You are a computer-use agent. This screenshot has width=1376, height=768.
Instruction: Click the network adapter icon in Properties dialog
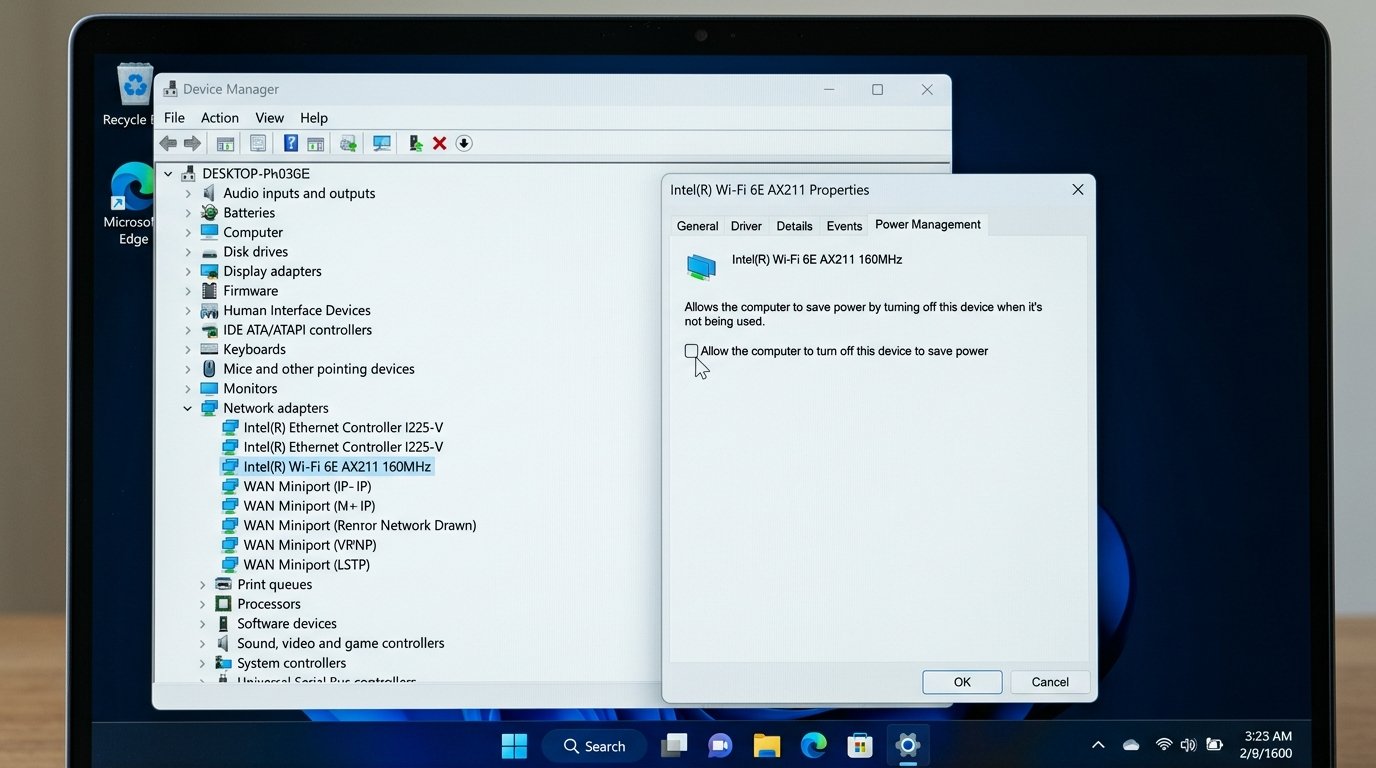(701, 266)
